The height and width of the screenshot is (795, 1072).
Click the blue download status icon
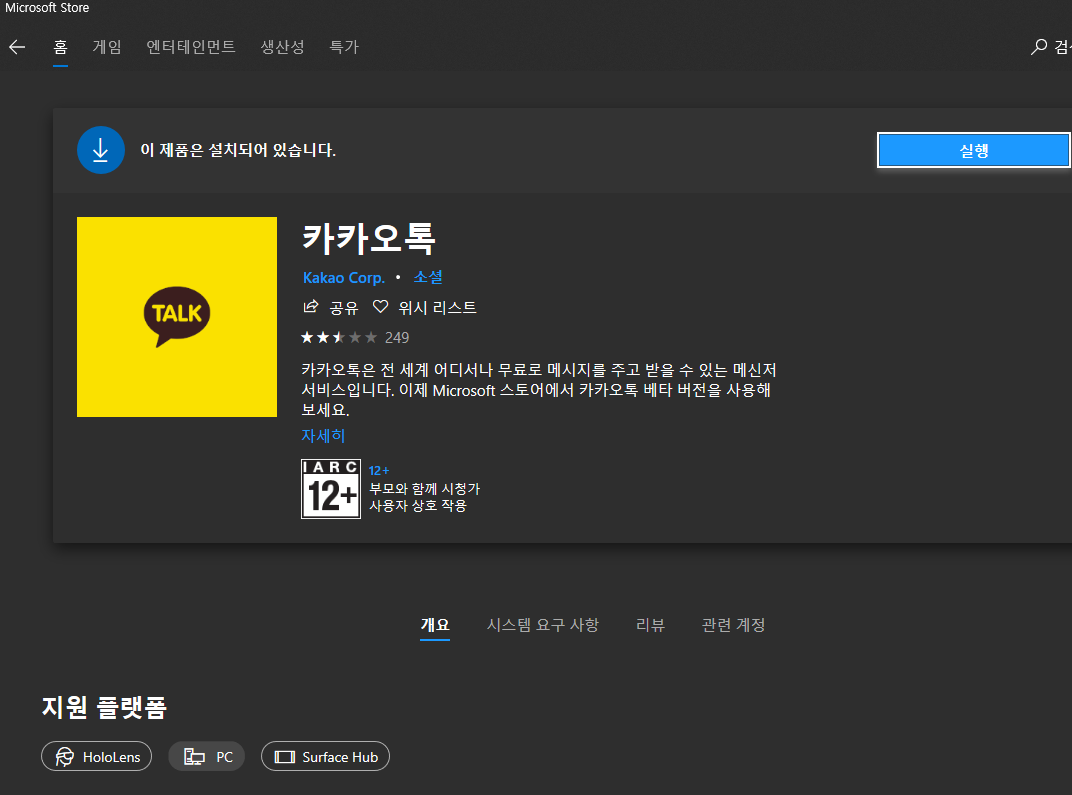pyautogui.click(x=100, y=150)
